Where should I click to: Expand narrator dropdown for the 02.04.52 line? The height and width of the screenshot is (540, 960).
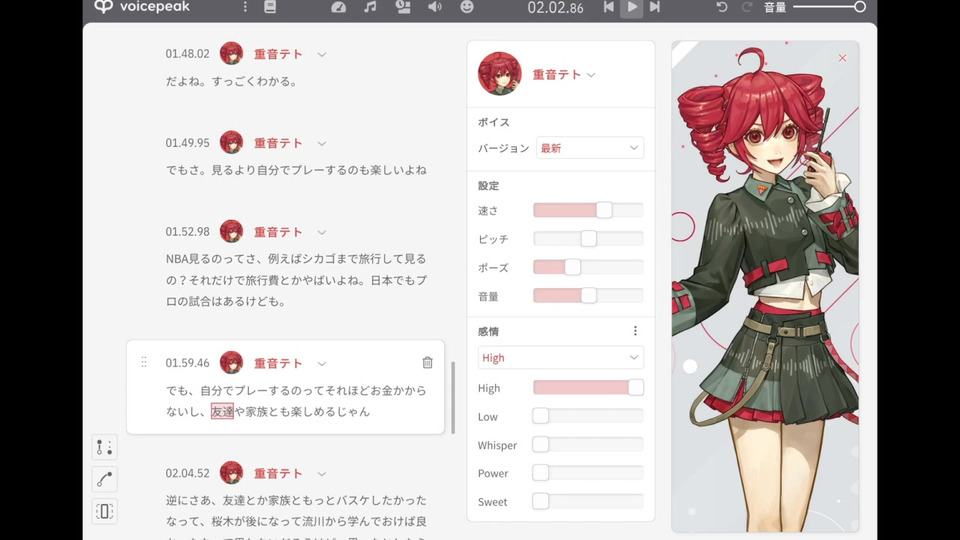321,474
